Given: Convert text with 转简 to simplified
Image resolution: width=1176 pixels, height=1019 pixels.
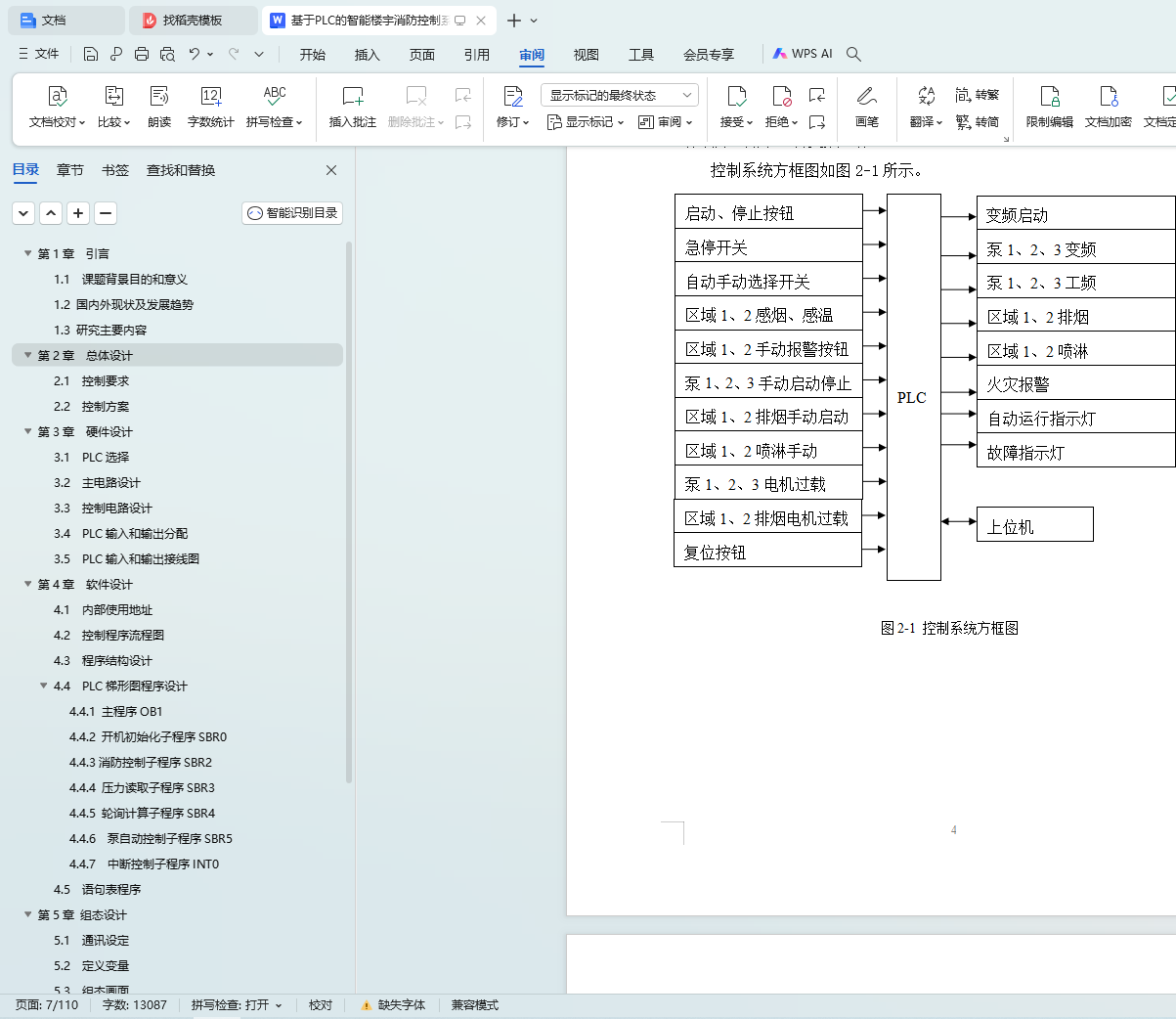Looking at the screenshot, I should (x=978, y=122).
